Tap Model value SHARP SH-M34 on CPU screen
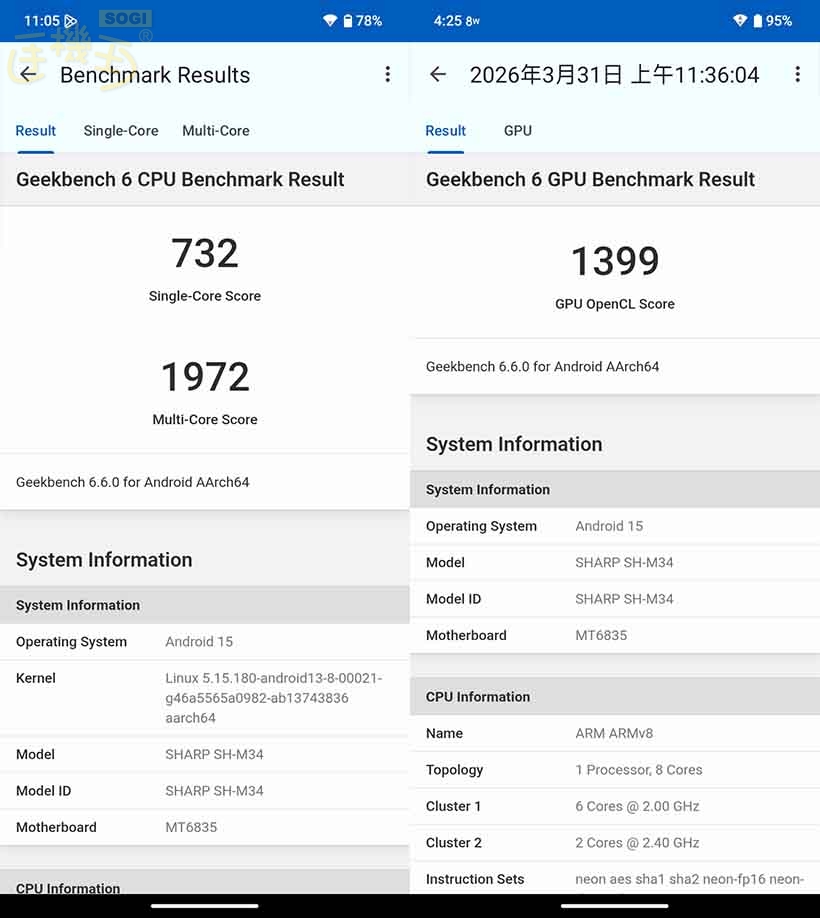 (x=214, y=755)
